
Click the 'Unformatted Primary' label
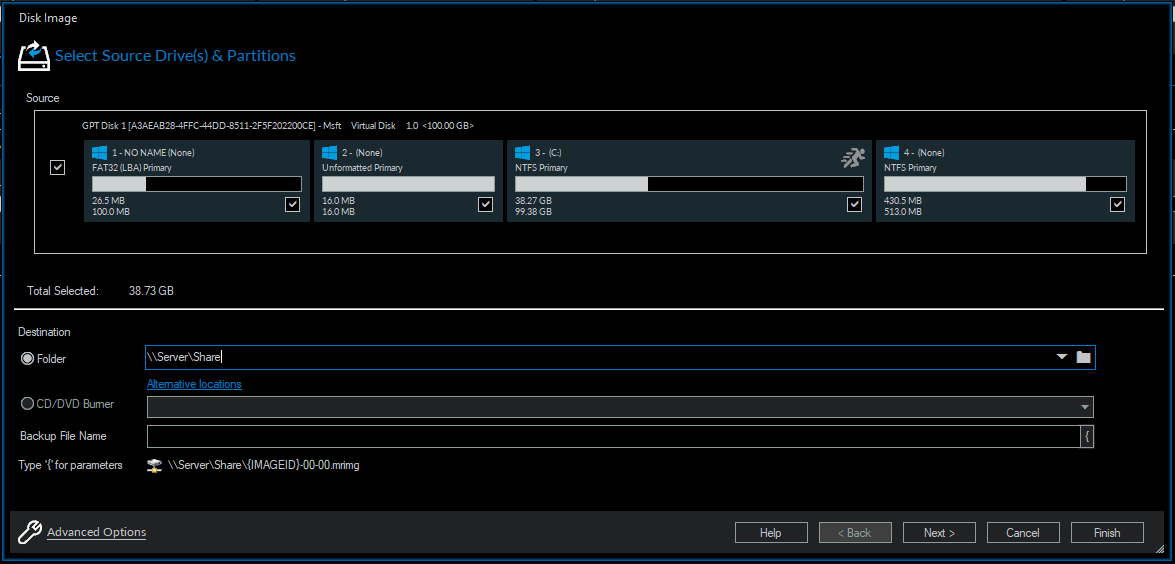point(362,168)
